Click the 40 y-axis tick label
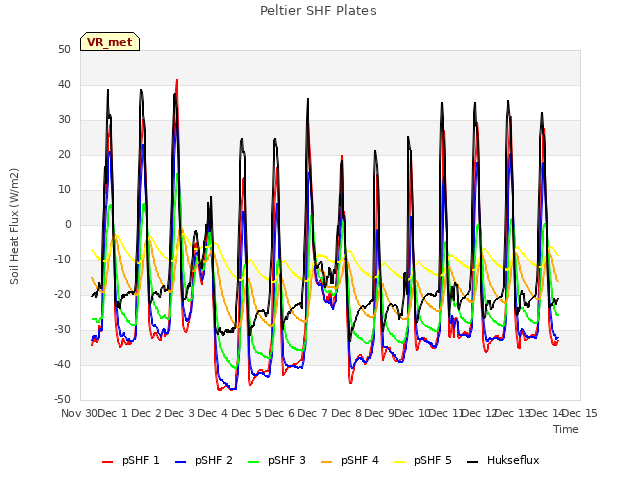 [x=64, y=85]
